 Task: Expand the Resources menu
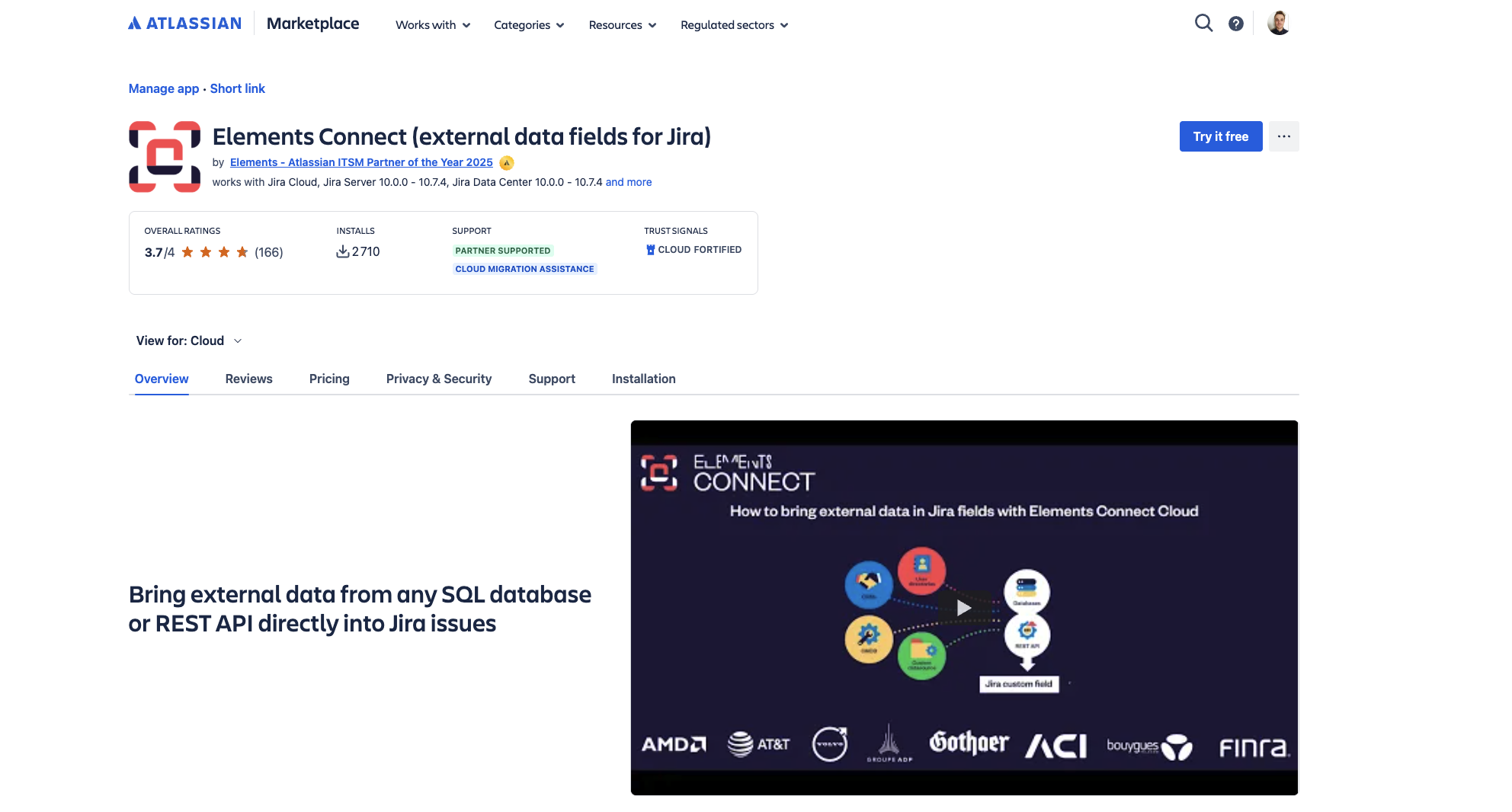(623, 25)
